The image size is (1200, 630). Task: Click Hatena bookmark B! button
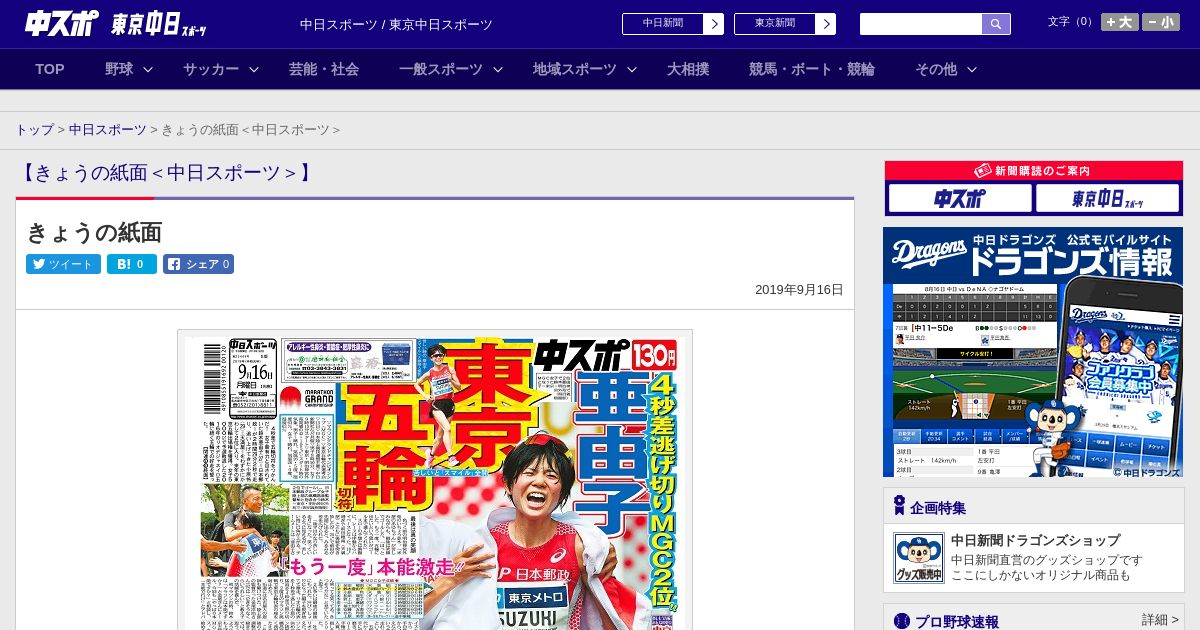[132, 264]
